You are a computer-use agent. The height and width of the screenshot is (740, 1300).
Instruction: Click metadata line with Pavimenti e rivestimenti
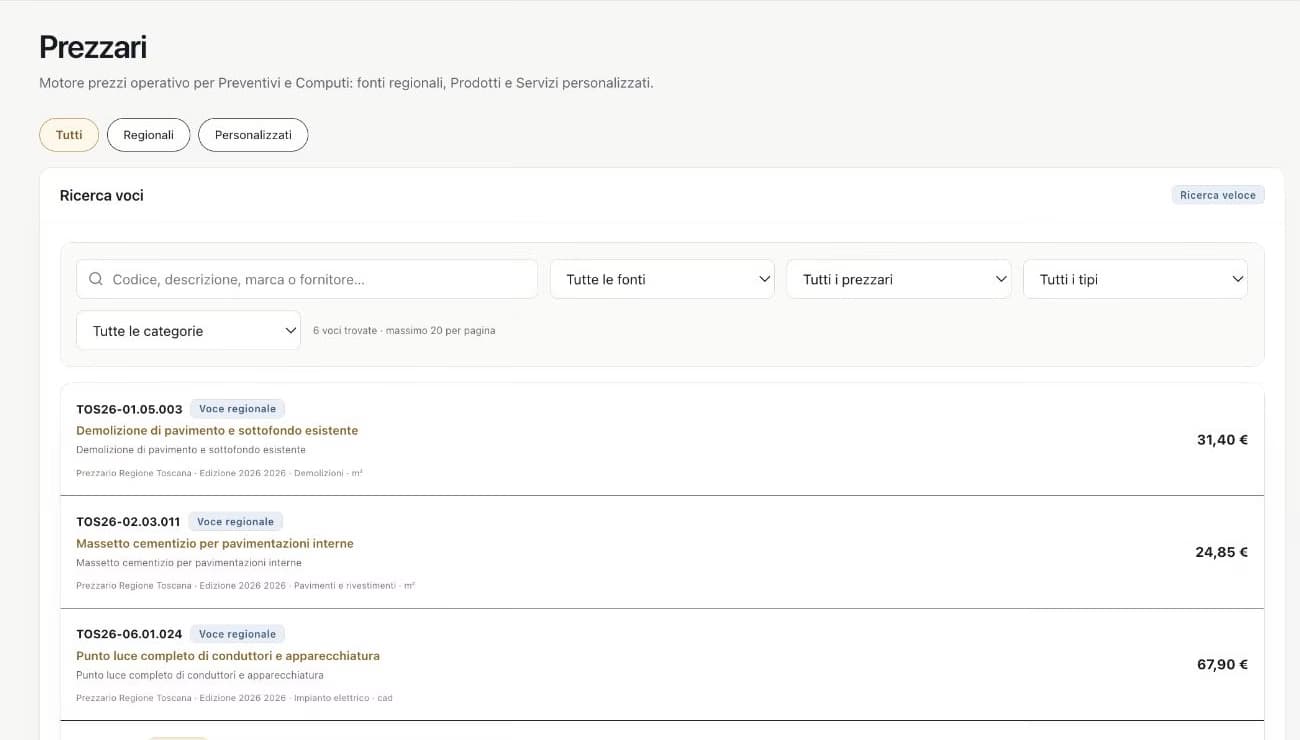(x=245, y=586)
